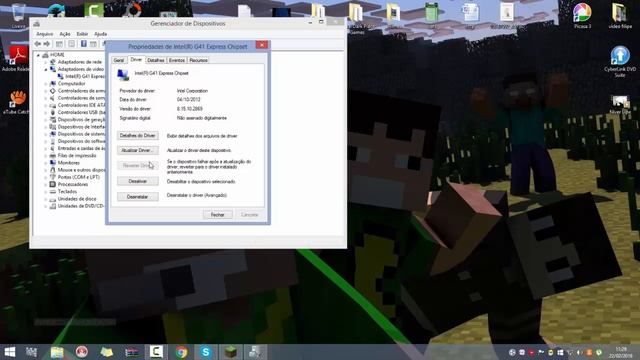Click the blue Help icon in toolbar
Viewport: 640px width, 360px height.
[x=83, y=44]
